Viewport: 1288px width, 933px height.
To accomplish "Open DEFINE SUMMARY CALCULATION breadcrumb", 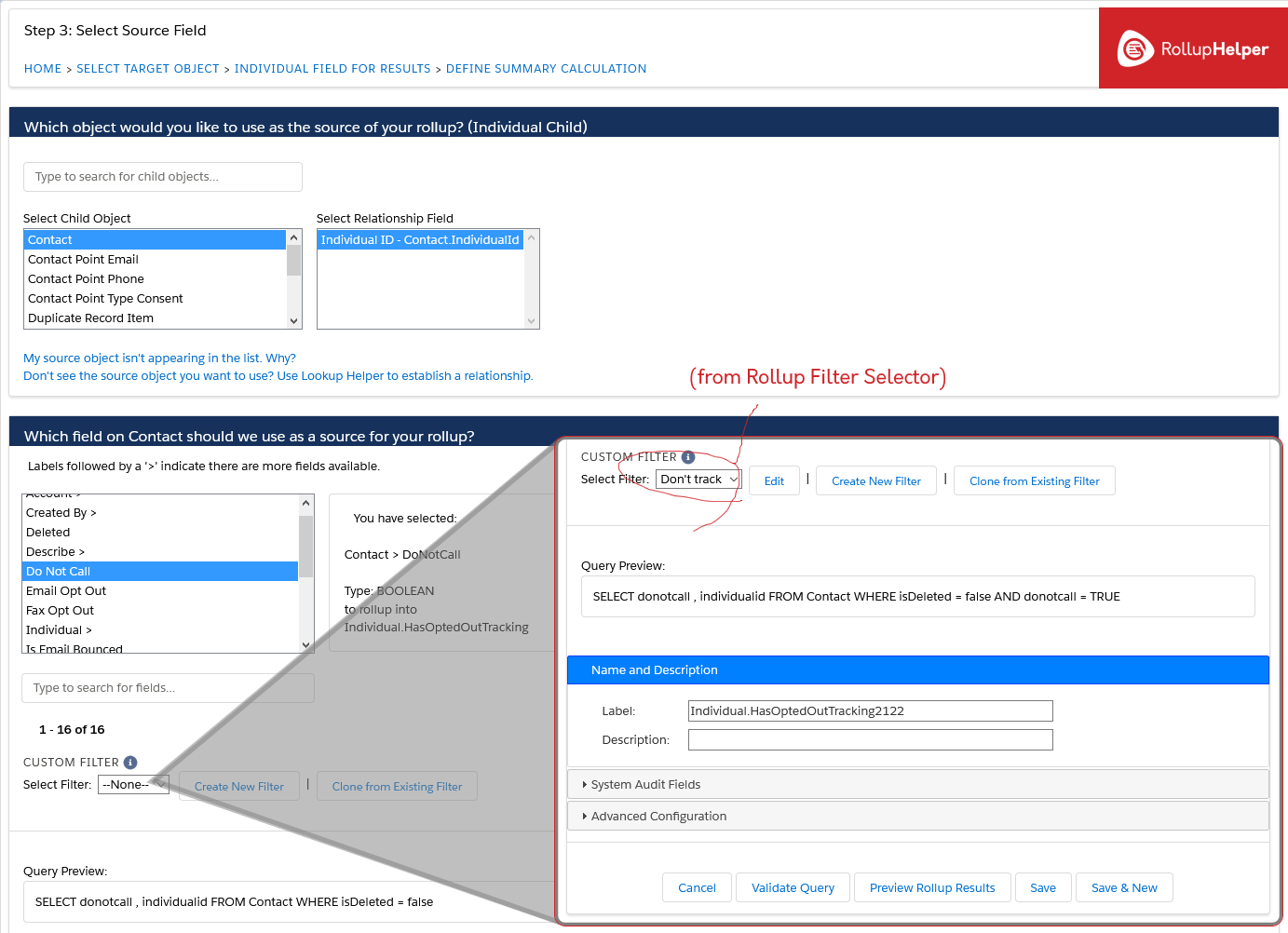I will 546,69.
